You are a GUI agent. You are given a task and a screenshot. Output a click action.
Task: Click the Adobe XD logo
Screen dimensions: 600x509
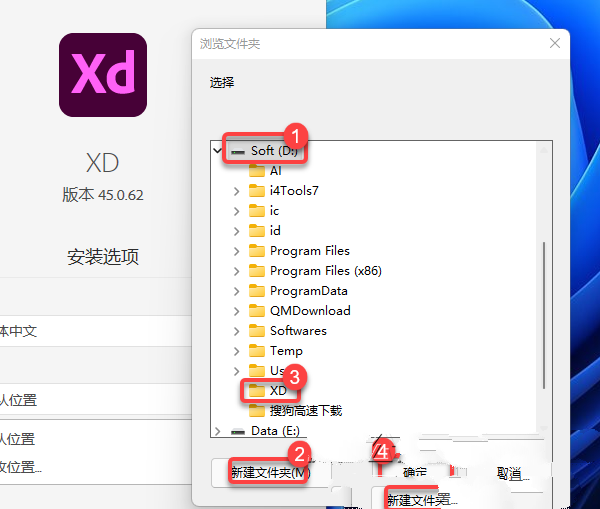click(x=103, y=75)
